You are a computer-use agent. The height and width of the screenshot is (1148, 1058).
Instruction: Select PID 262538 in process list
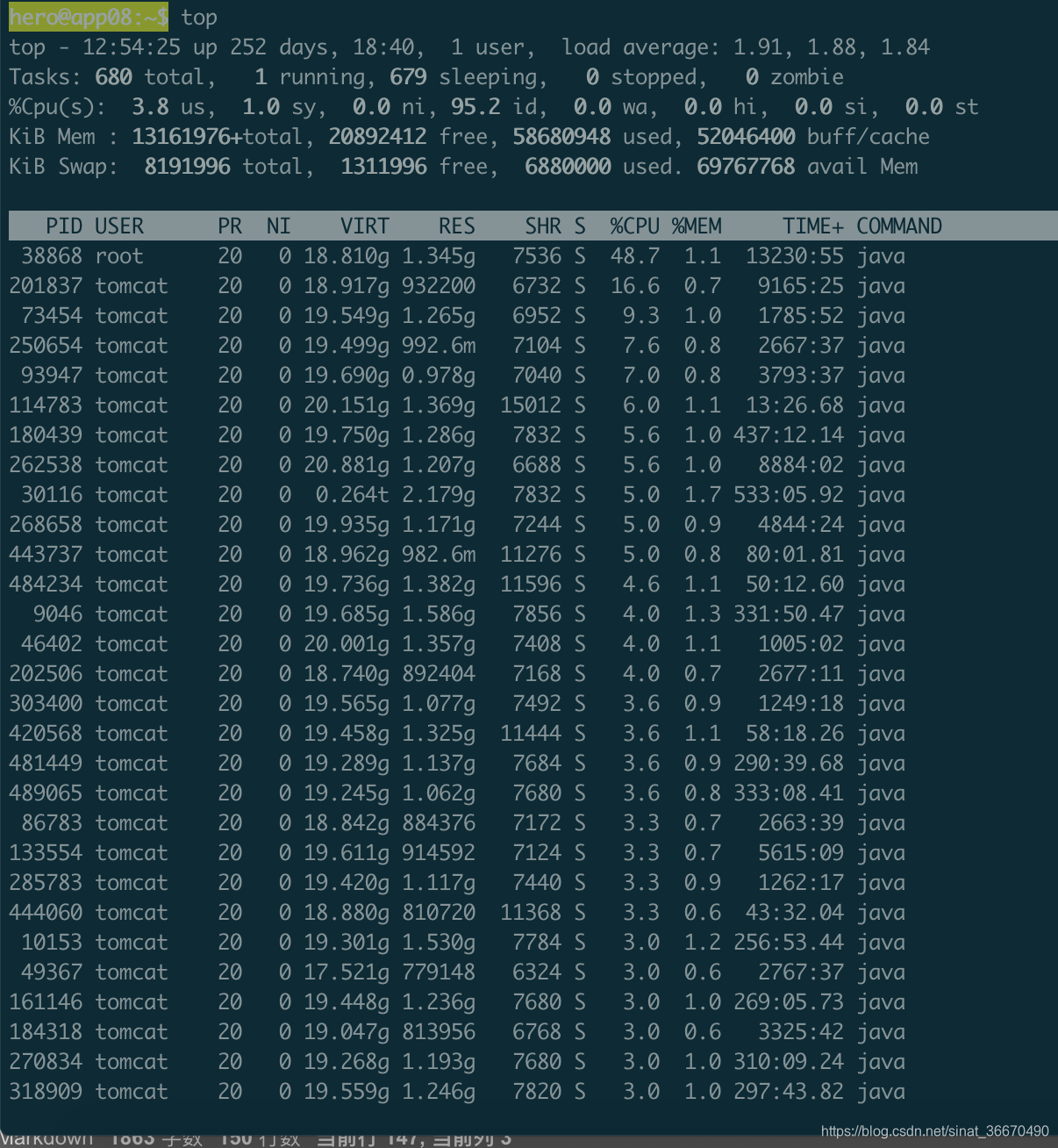[46, 464]
